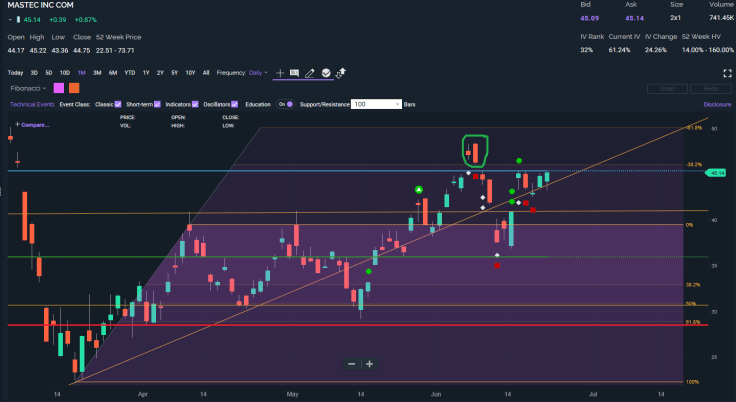Uncheck the Classic event class checkbox
Screen dimensions: 736x402
coord(118,104)
